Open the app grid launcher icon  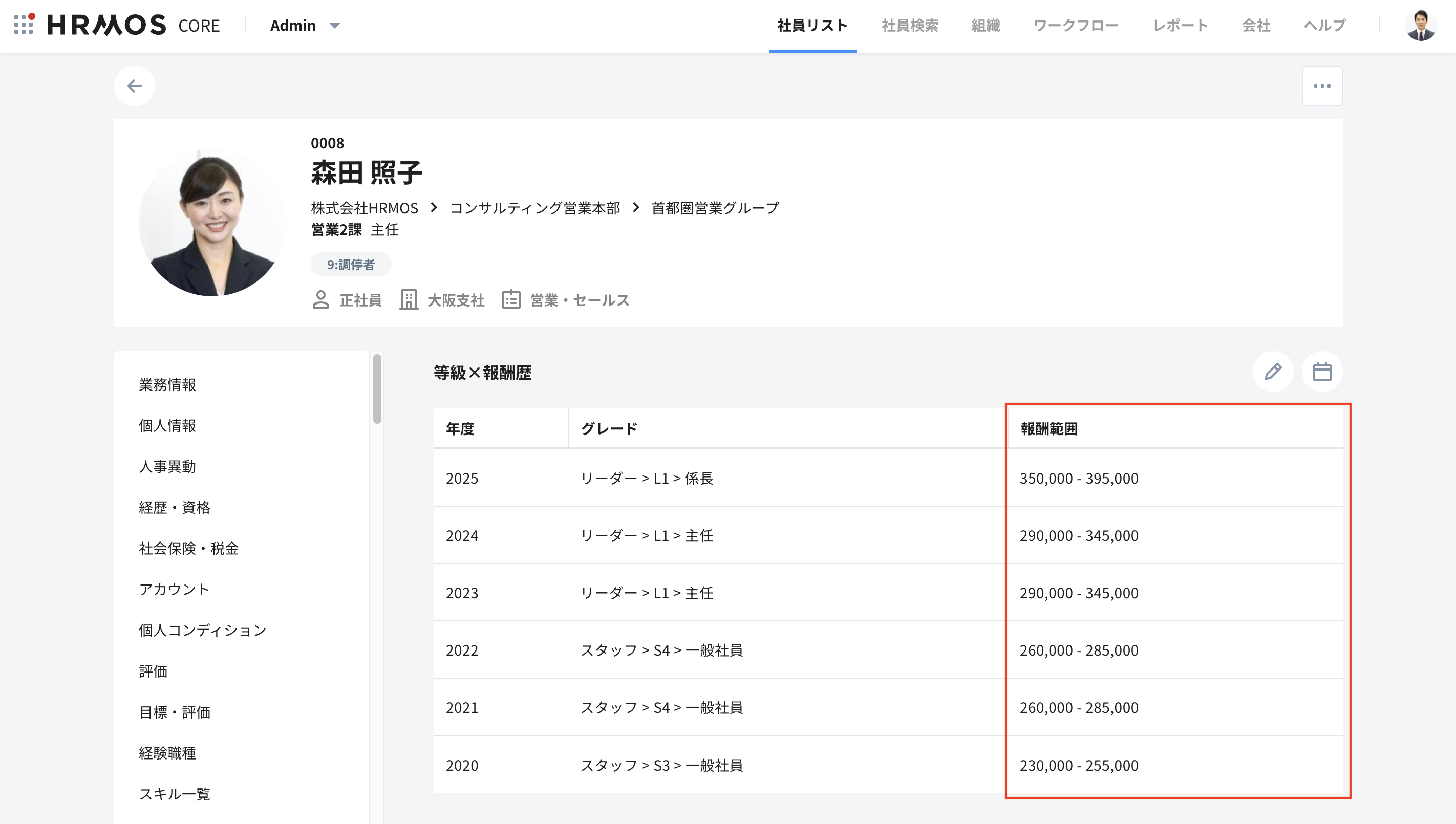[x=24, y=25]
